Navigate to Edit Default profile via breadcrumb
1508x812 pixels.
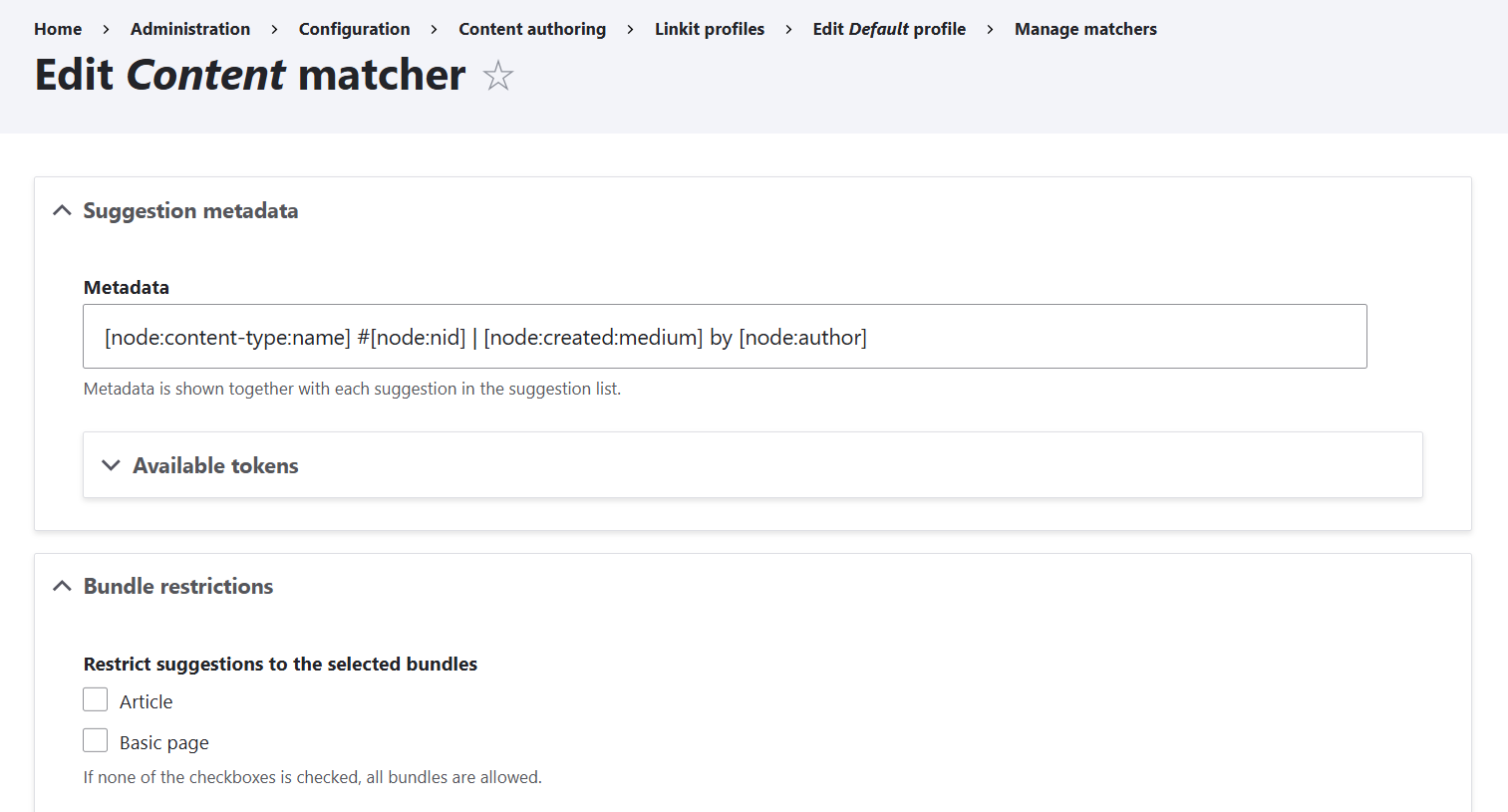(x=888, y=29)
